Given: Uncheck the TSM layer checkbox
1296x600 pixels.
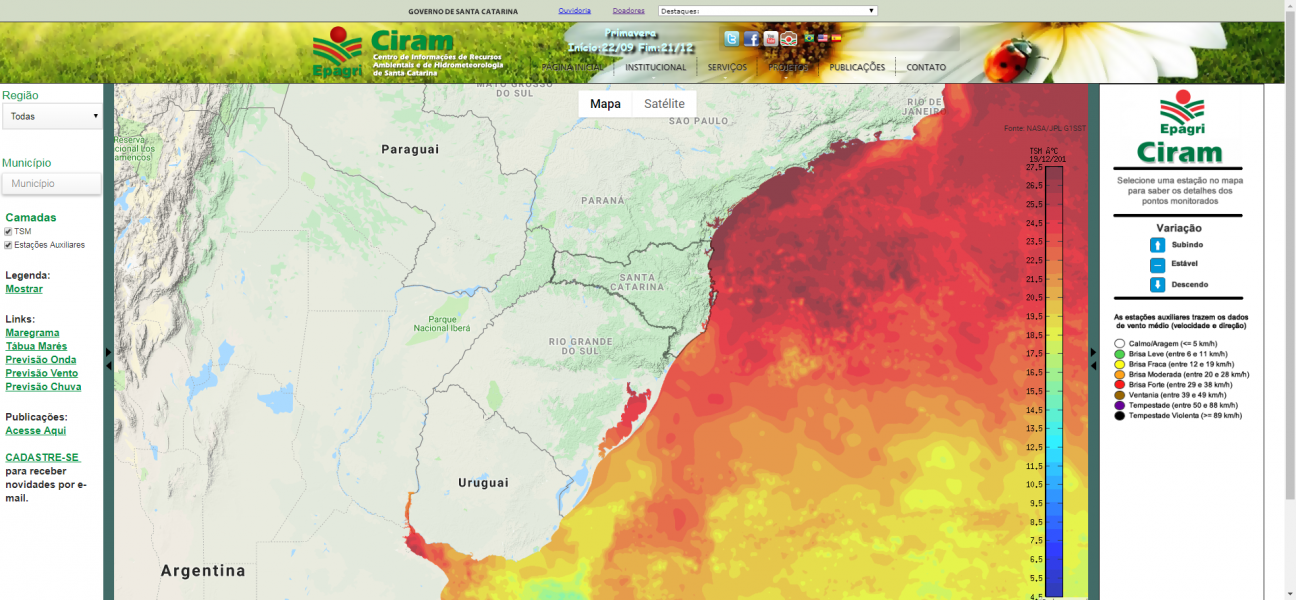Looking at the screenshot, I should [9, 232].
